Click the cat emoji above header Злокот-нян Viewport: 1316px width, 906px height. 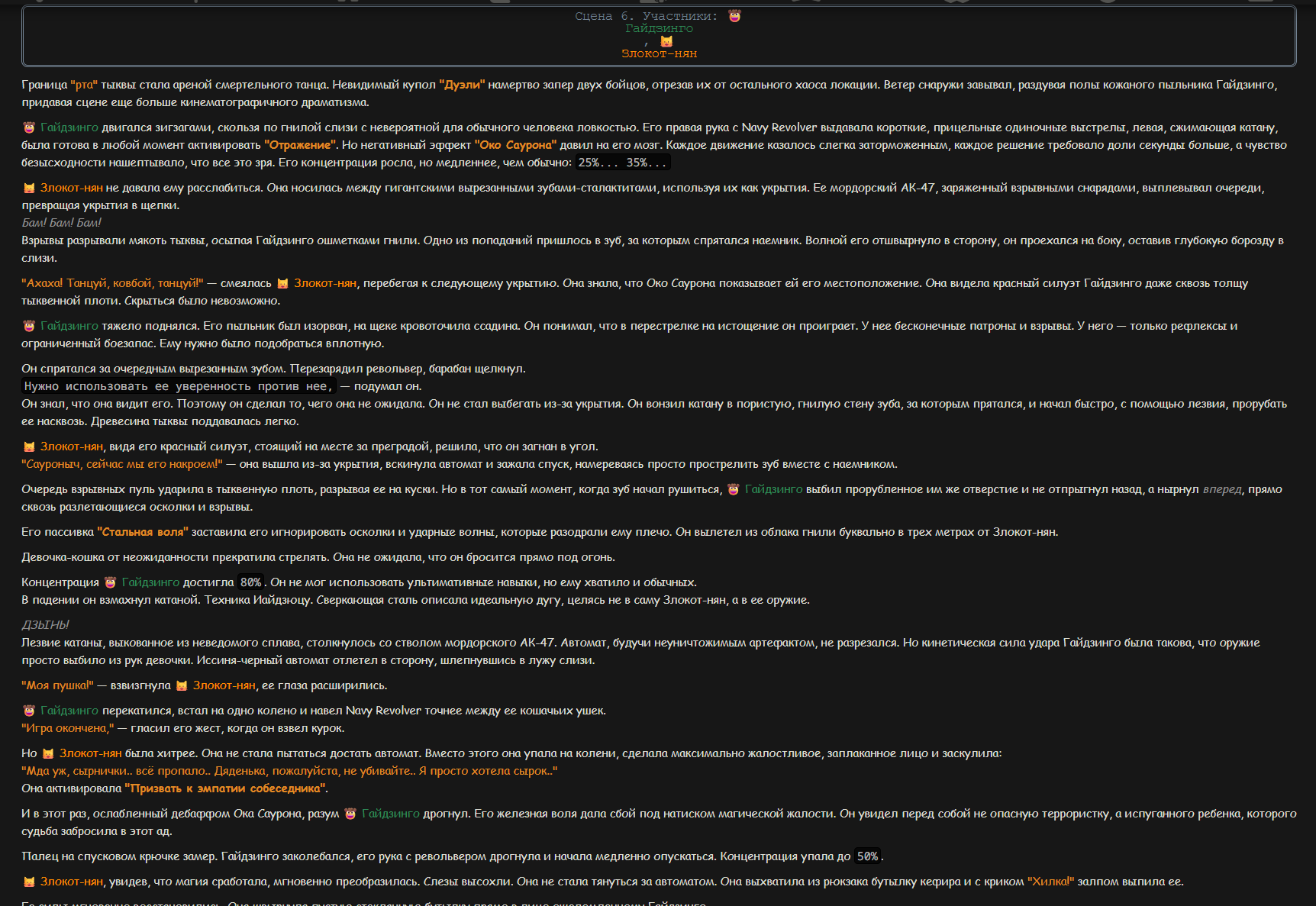666,41
